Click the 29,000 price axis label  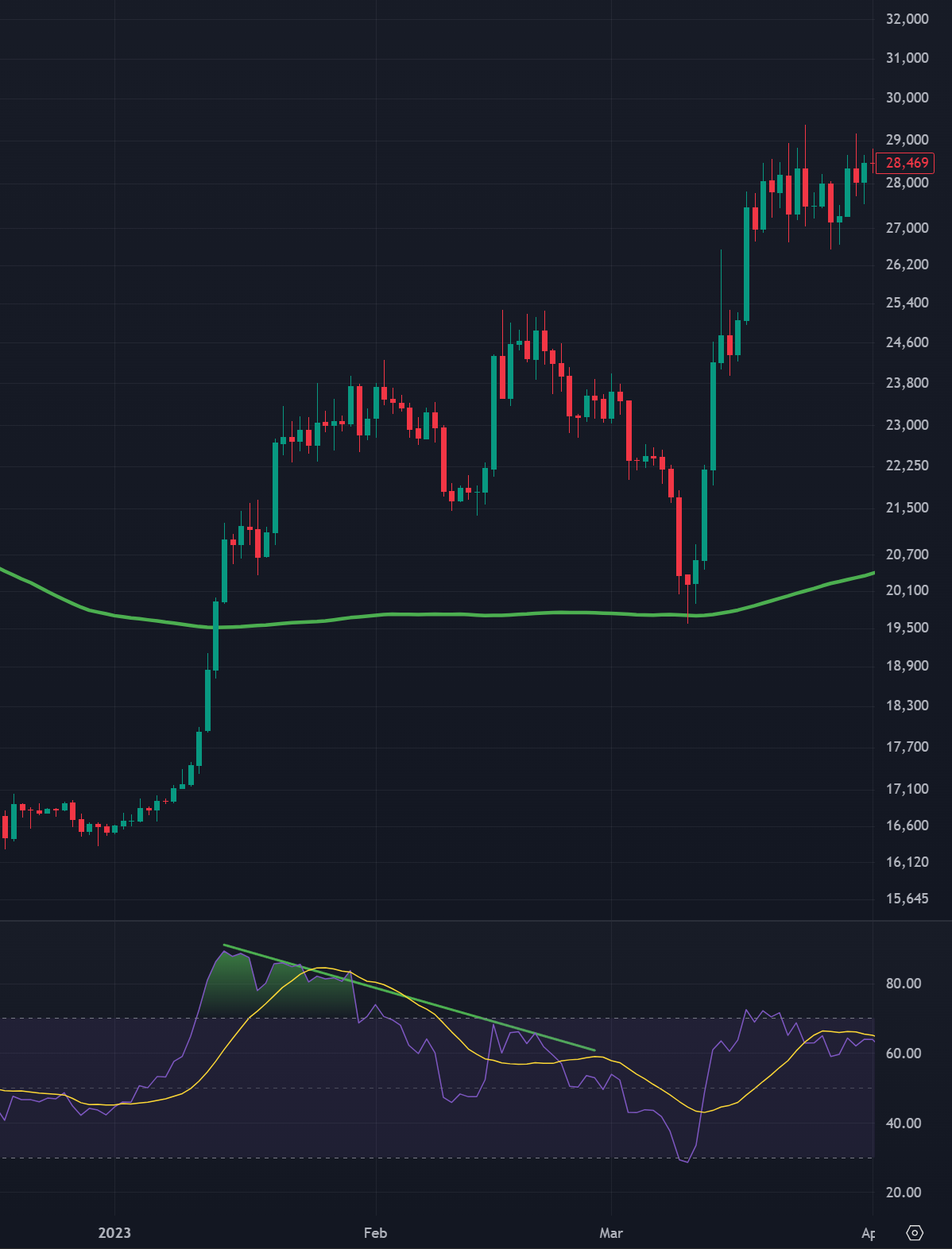click(x=907, y=140)
